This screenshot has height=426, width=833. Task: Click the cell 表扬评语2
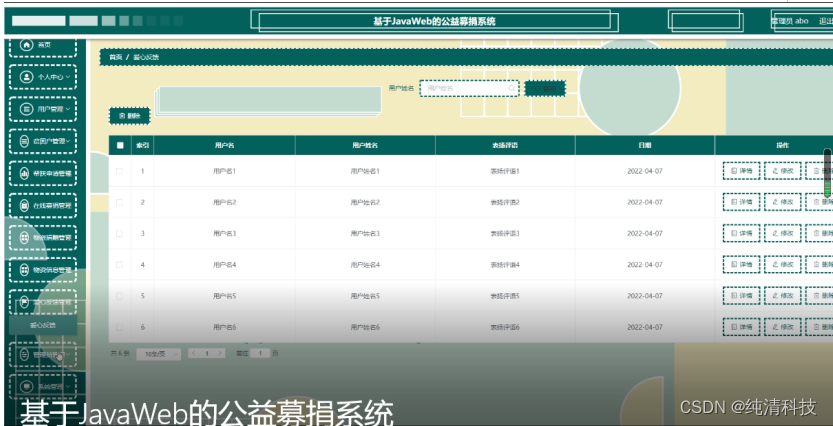505,202
